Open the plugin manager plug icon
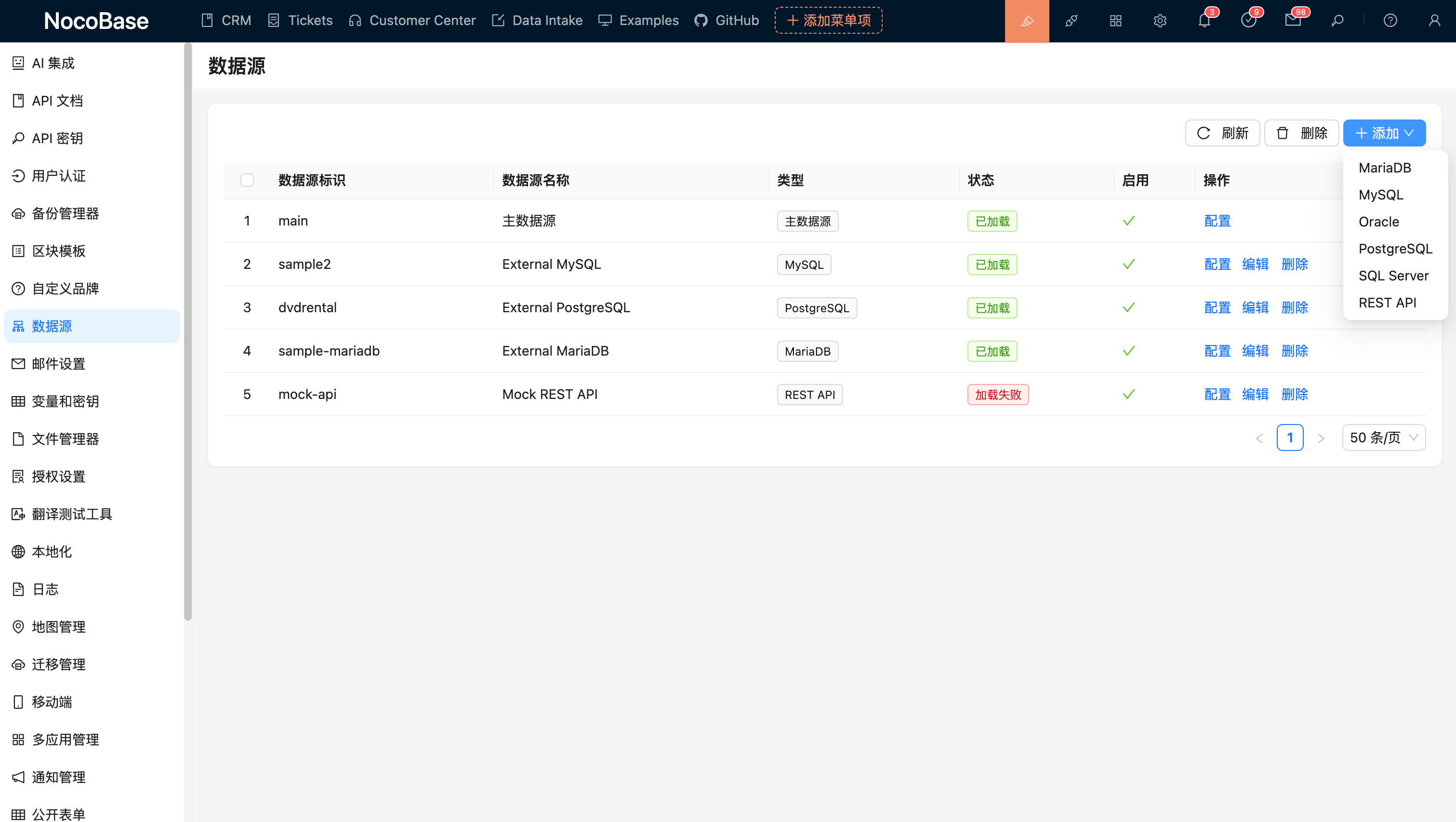Screen dimensions: 1456x822 pyautogui.click(x=1071, y=21)
